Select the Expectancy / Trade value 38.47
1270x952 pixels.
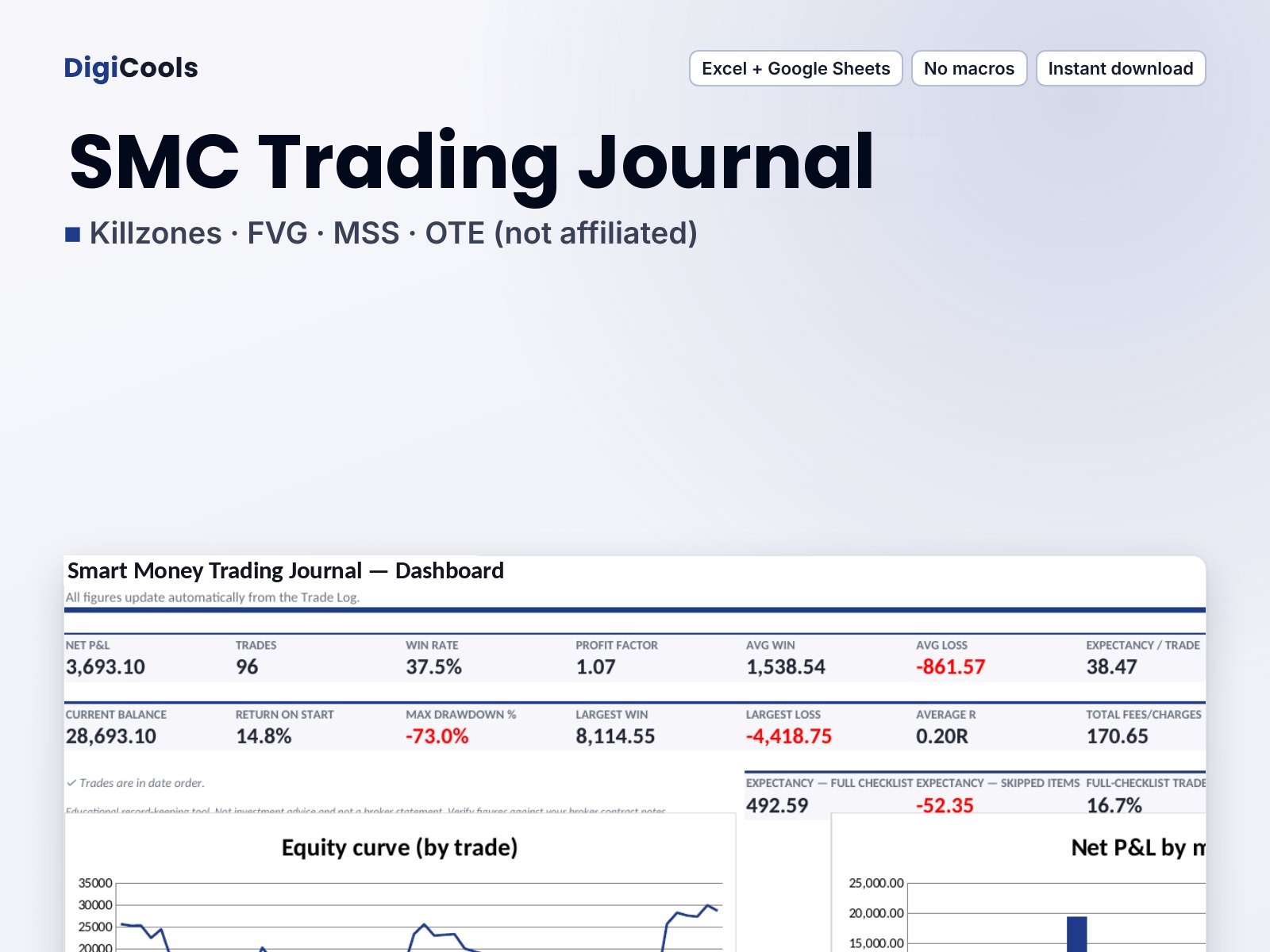pyautogui.click(x=1111, y=667)
